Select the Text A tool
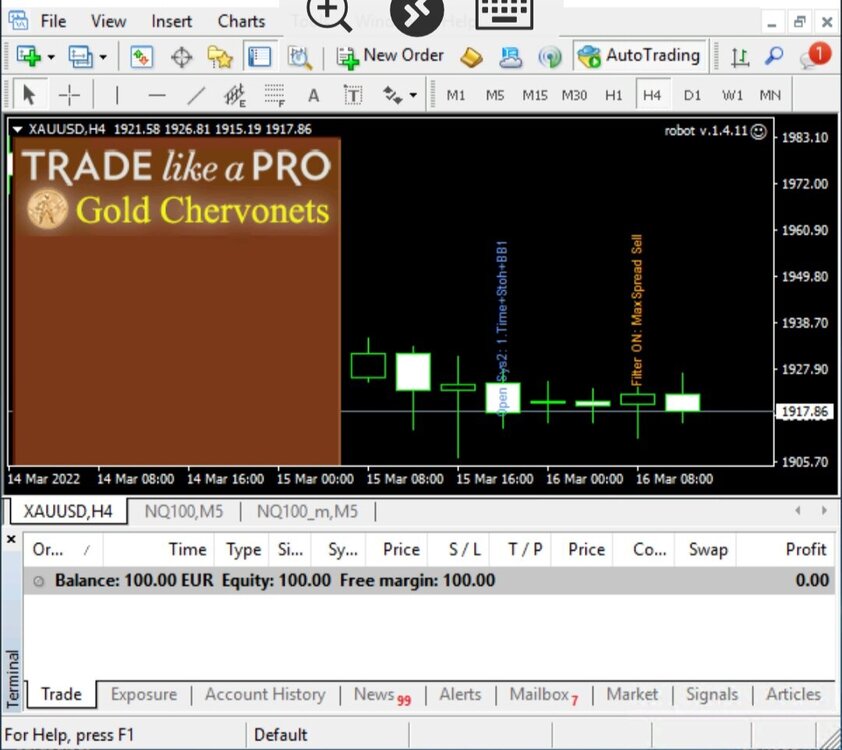This screenshot has height=750, width=842. pos(314,95)
